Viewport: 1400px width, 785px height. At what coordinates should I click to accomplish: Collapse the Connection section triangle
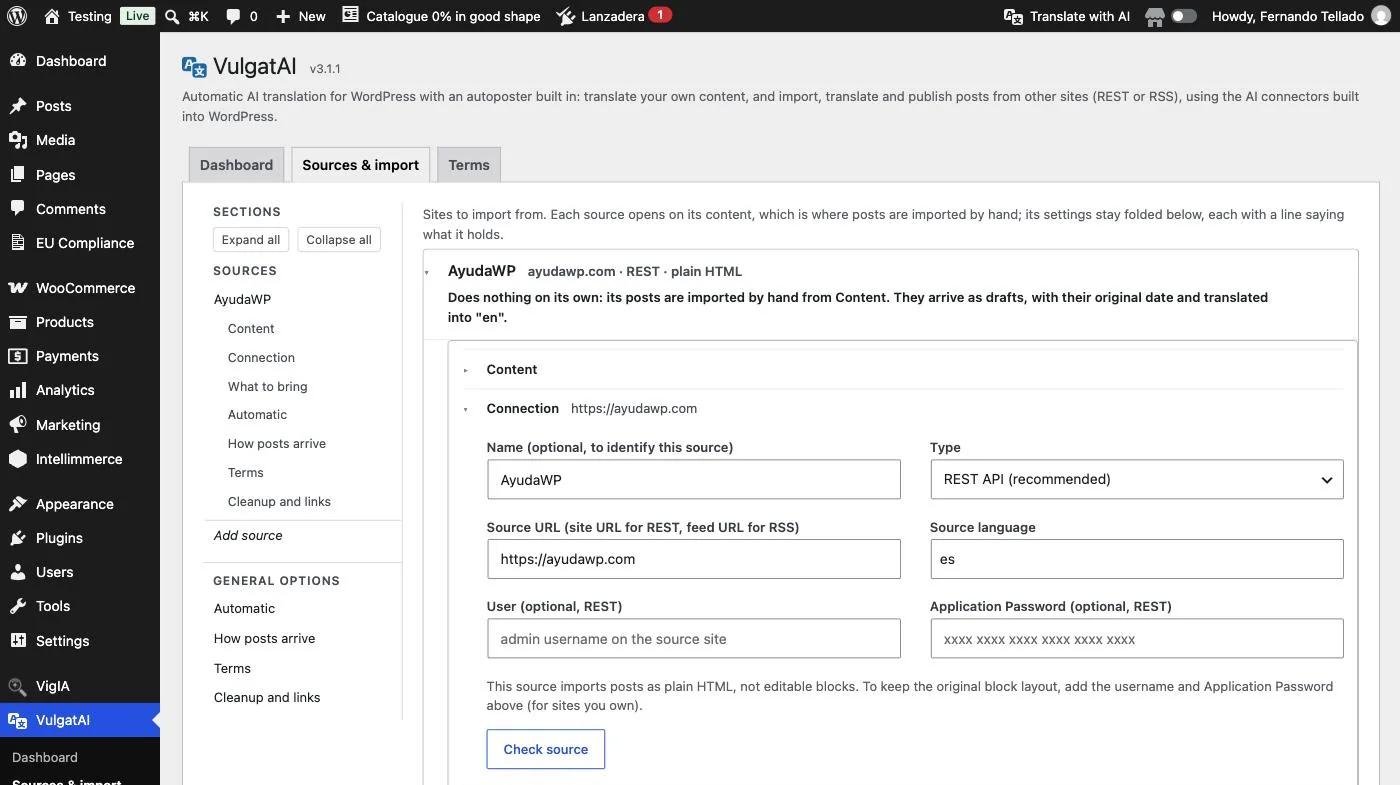pyautogui.click(x=466, y=409)
